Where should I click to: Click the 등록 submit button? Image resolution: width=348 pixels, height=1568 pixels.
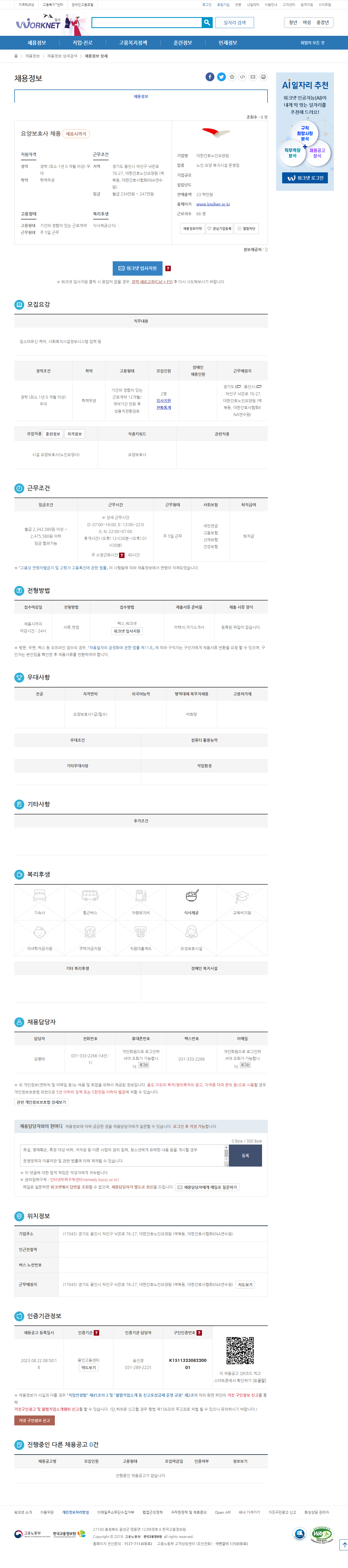coord(246,1155)
